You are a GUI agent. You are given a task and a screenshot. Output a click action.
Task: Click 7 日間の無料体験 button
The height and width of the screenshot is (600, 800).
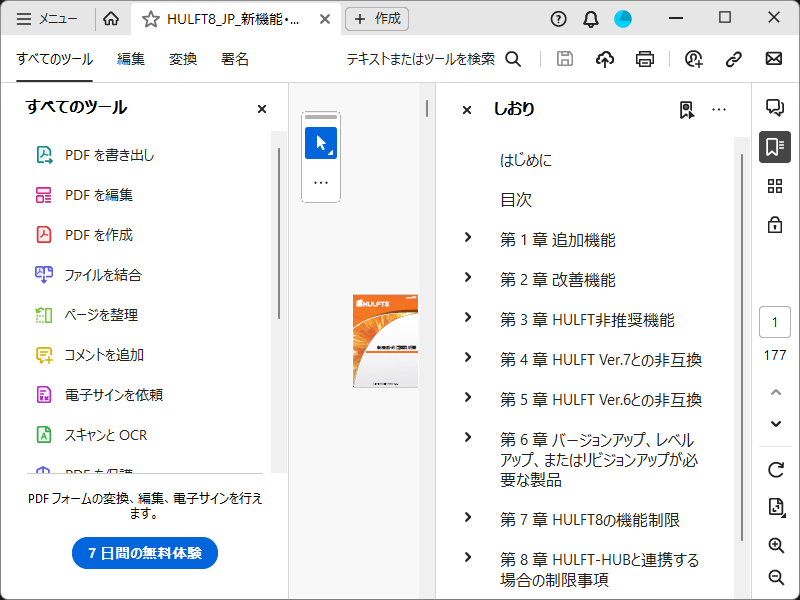(145, 553)
